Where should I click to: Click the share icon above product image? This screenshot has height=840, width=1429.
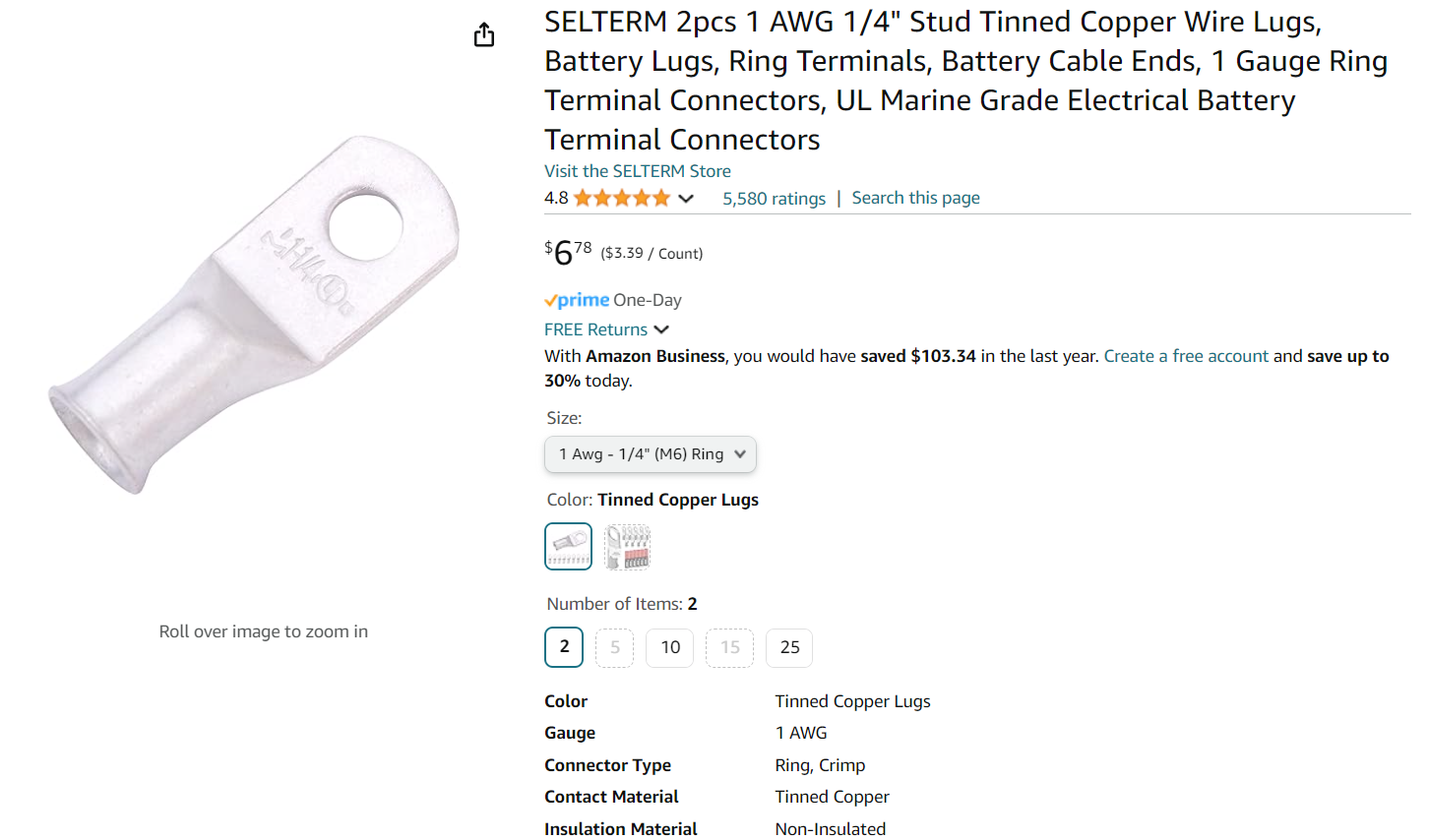pyautogui.click(x=484, y=35)
